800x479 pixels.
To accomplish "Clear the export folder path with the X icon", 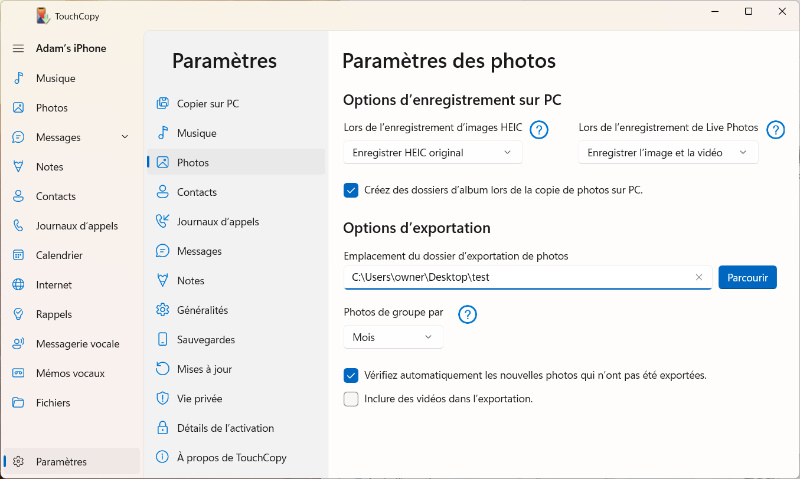I will coord(699,278).
